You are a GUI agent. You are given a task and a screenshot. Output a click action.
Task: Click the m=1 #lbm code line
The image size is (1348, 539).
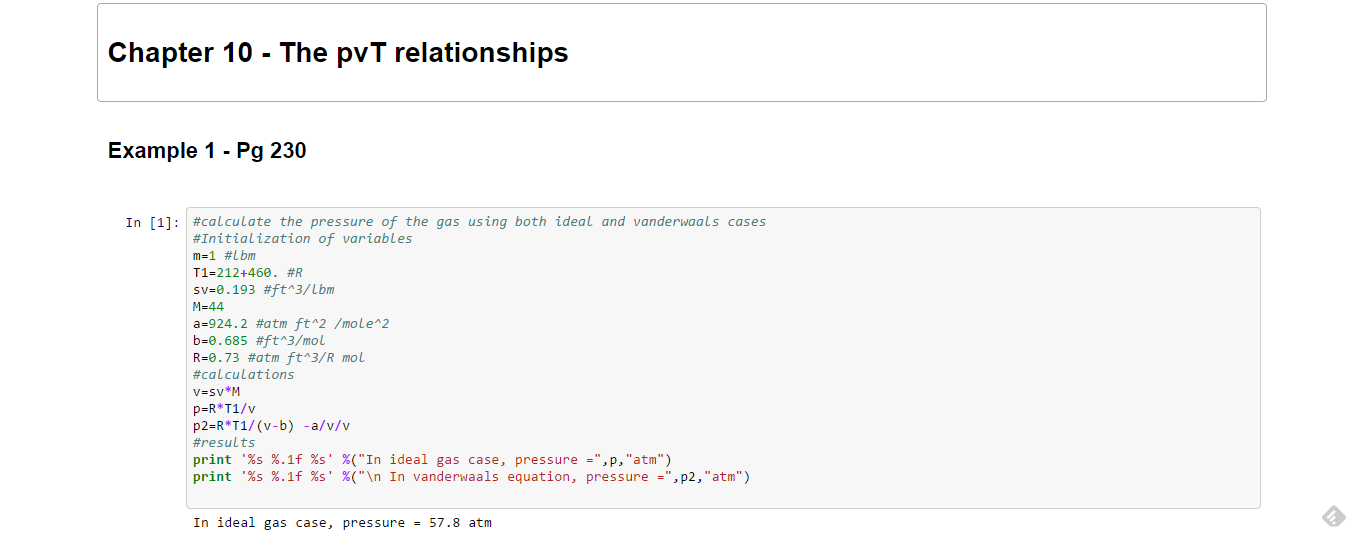click(224, 256)
